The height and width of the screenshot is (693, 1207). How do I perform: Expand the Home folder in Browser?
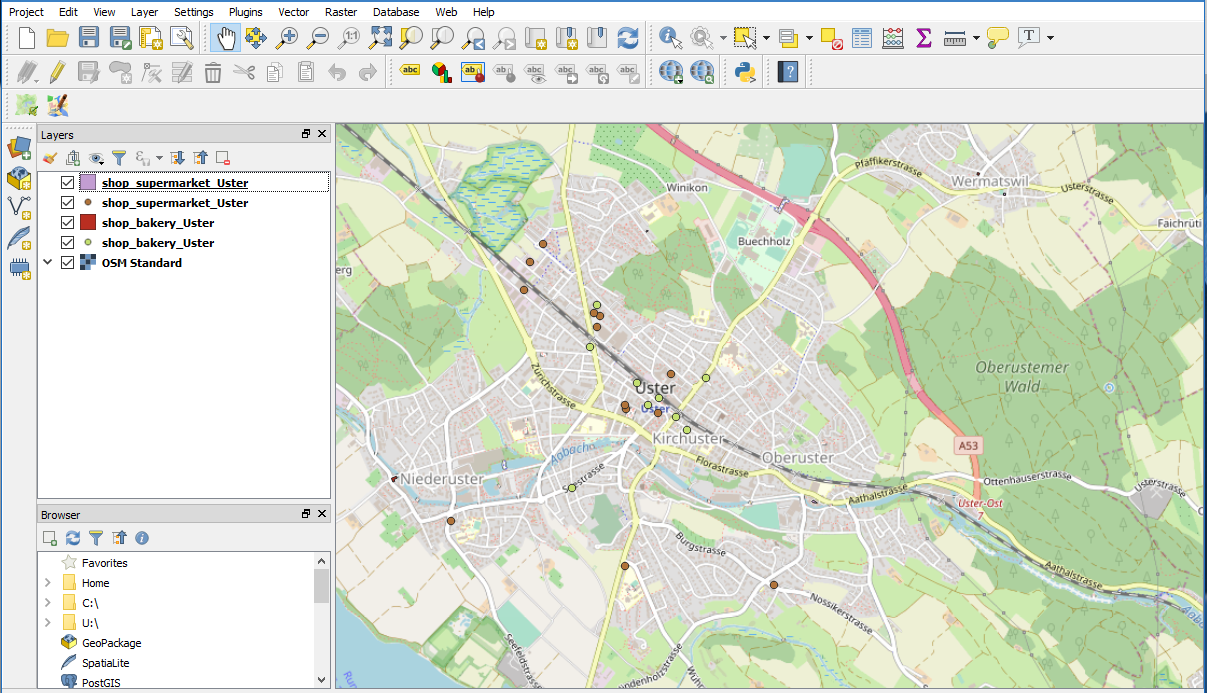tap(47, 583)
